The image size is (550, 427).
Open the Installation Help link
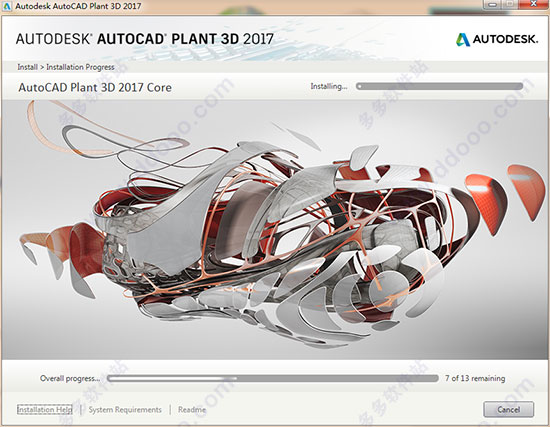click(45, 409)
